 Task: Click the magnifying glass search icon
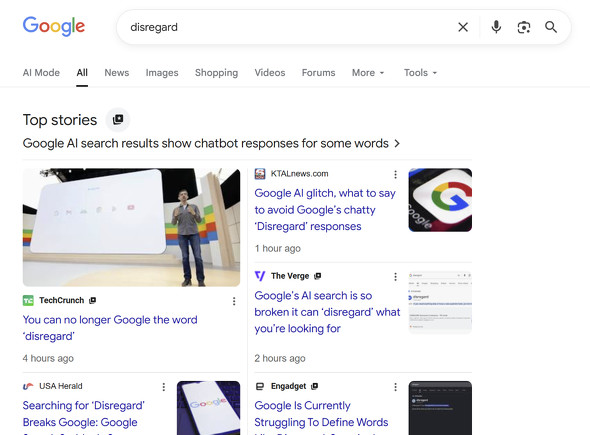[551, 27]
